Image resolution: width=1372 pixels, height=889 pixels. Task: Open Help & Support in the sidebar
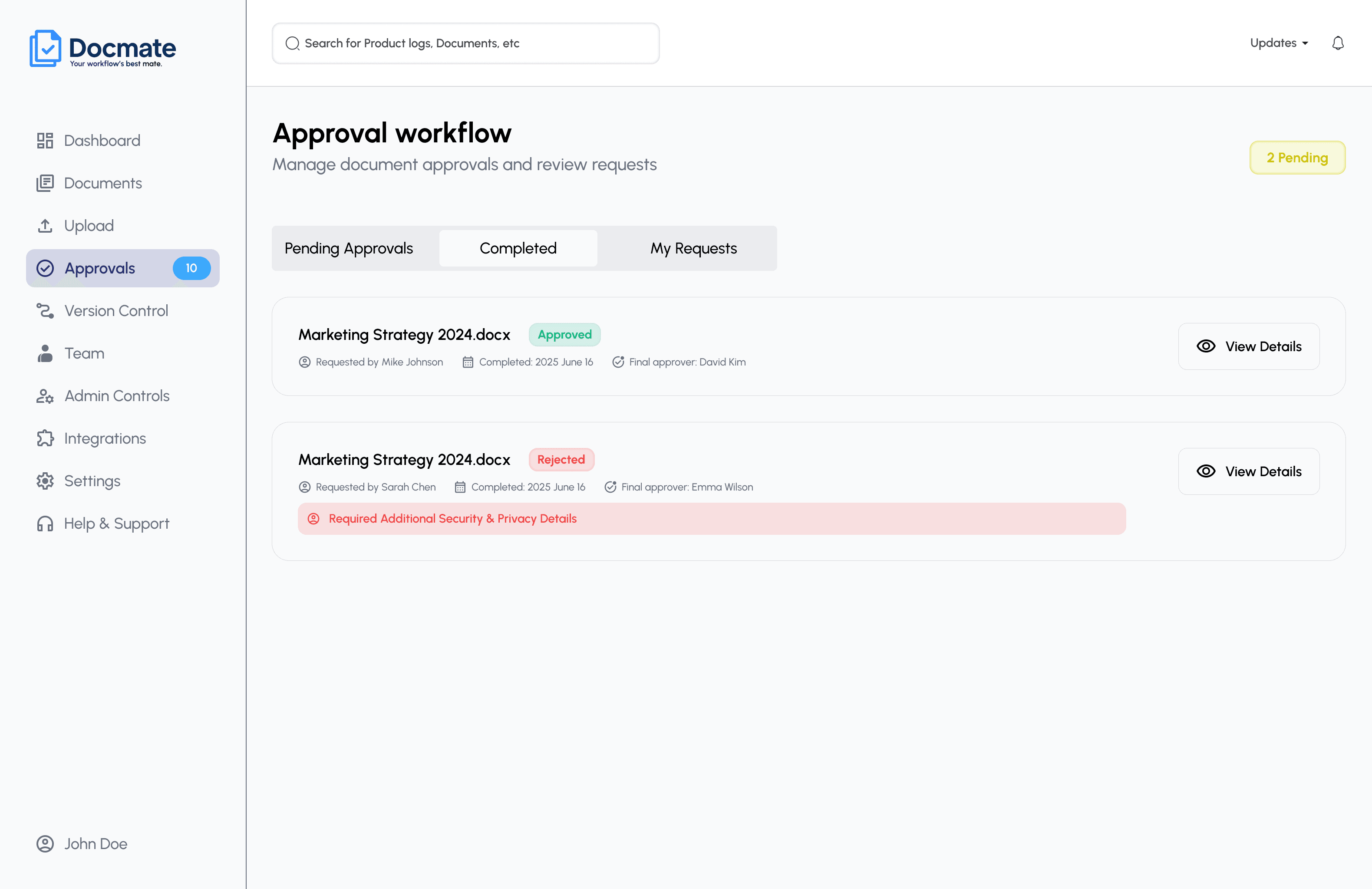[x=123, y=524]
